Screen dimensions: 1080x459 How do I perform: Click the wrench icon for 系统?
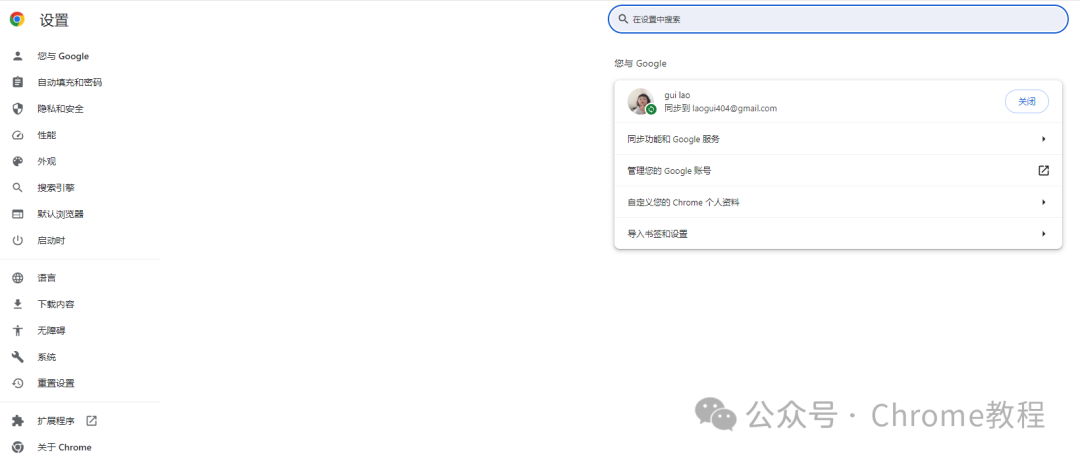[18, 357]
